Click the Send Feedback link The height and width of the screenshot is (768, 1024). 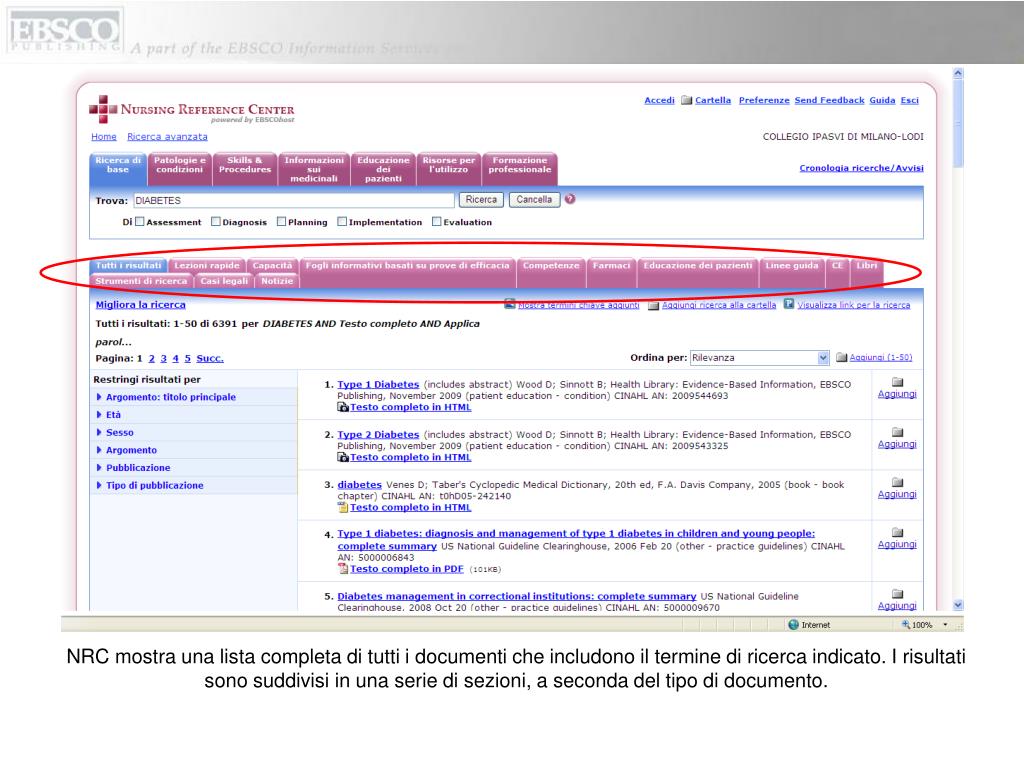(x=829, y=101)
